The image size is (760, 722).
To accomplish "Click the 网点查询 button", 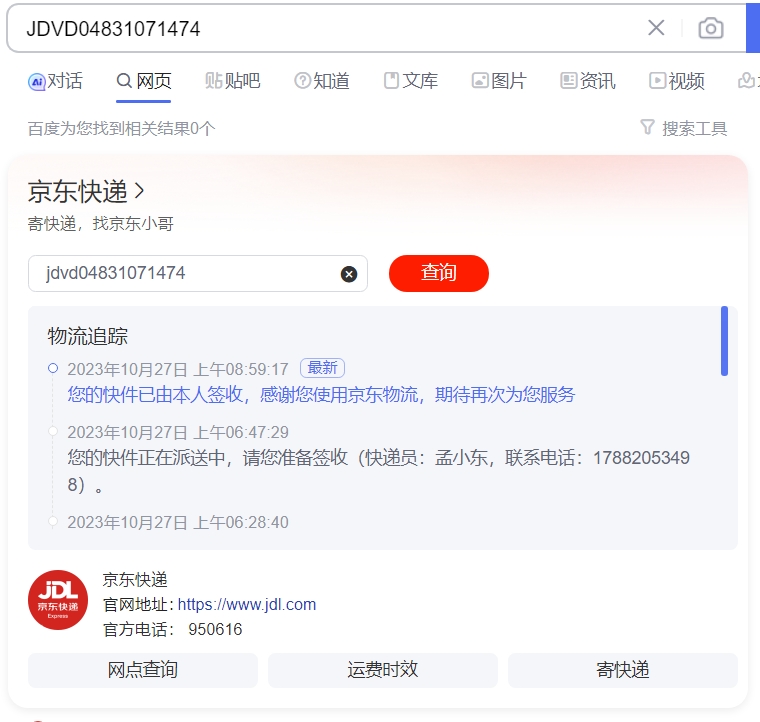I will 142,670.
